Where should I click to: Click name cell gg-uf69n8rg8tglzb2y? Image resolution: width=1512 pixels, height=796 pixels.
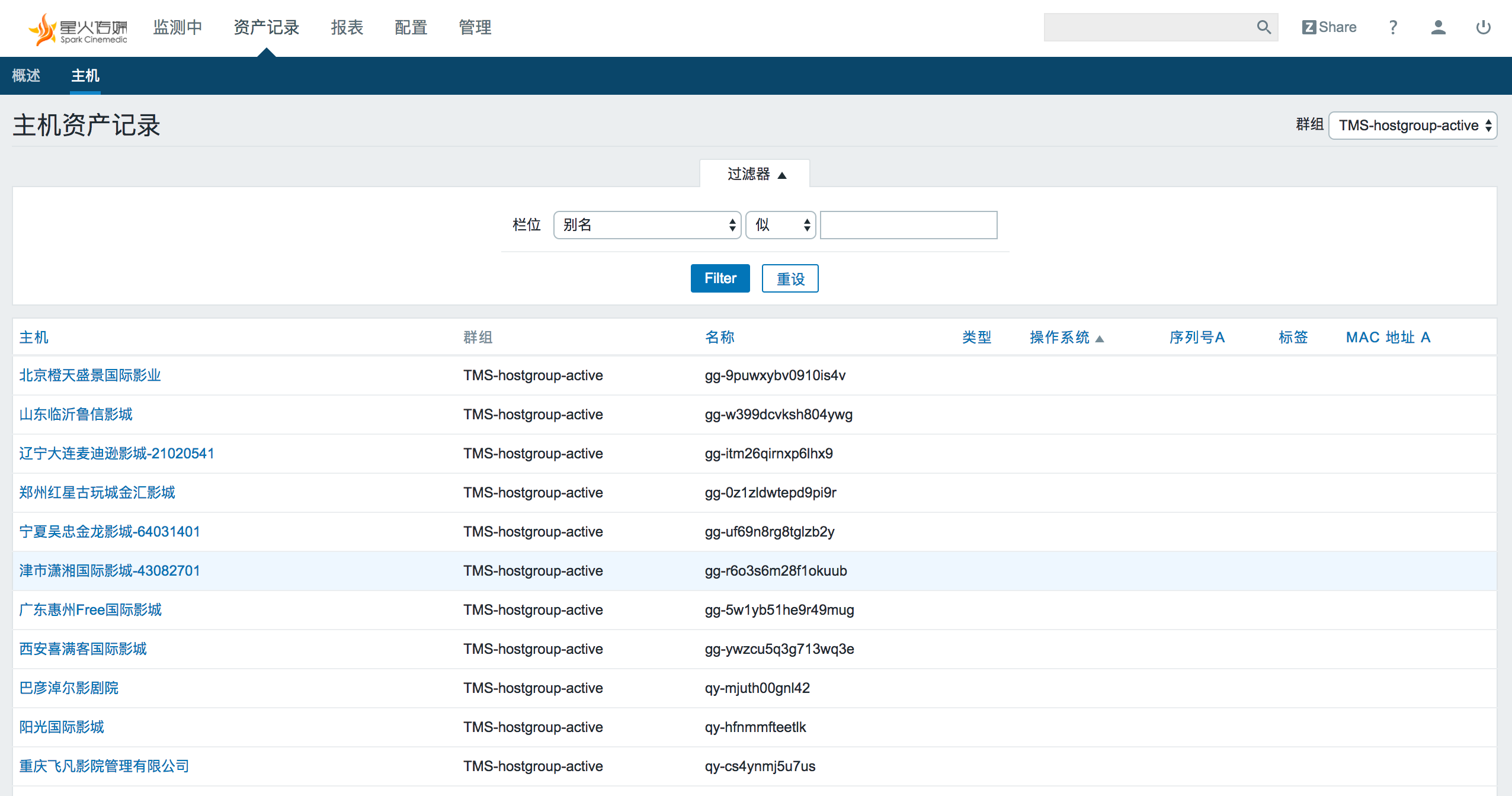770,532
